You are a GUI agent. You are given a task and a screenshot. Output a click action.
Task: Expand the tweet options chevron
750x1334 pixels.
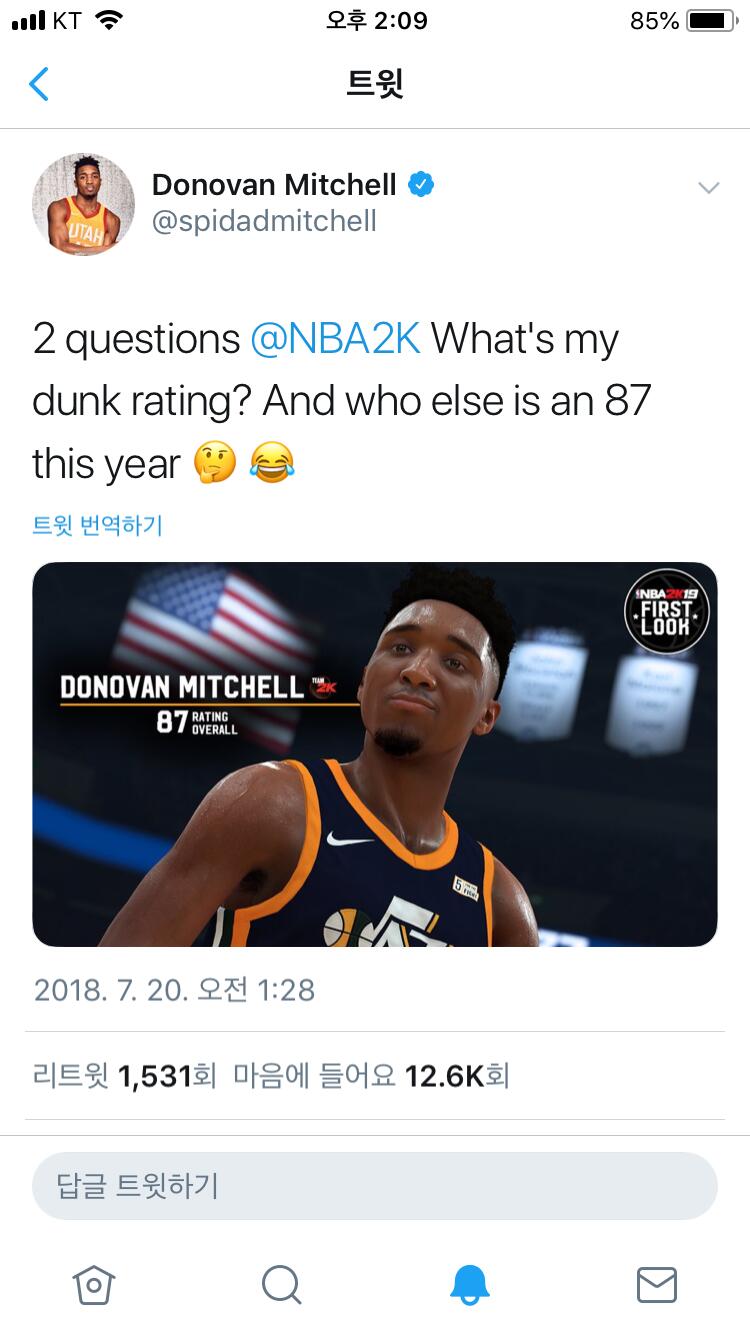[x=709, y=188]
